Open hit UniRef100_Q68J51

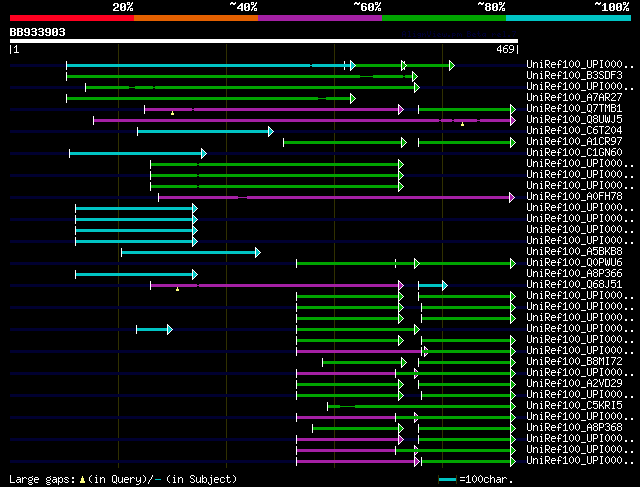(574, 284)
